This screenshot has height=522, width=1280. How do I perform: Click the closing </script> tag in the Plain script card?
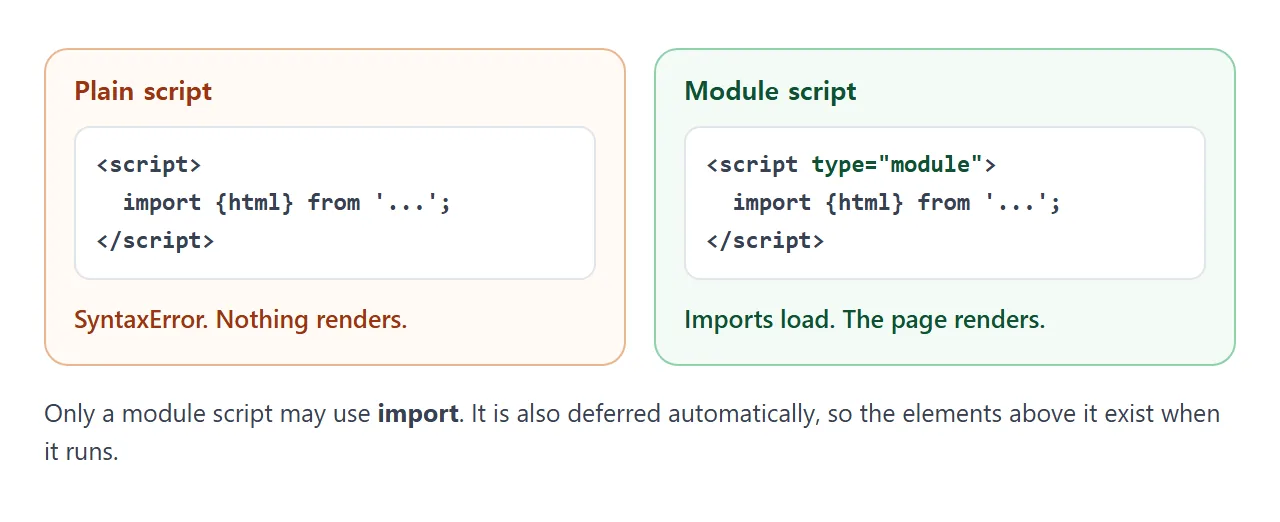tap(155, 240)
